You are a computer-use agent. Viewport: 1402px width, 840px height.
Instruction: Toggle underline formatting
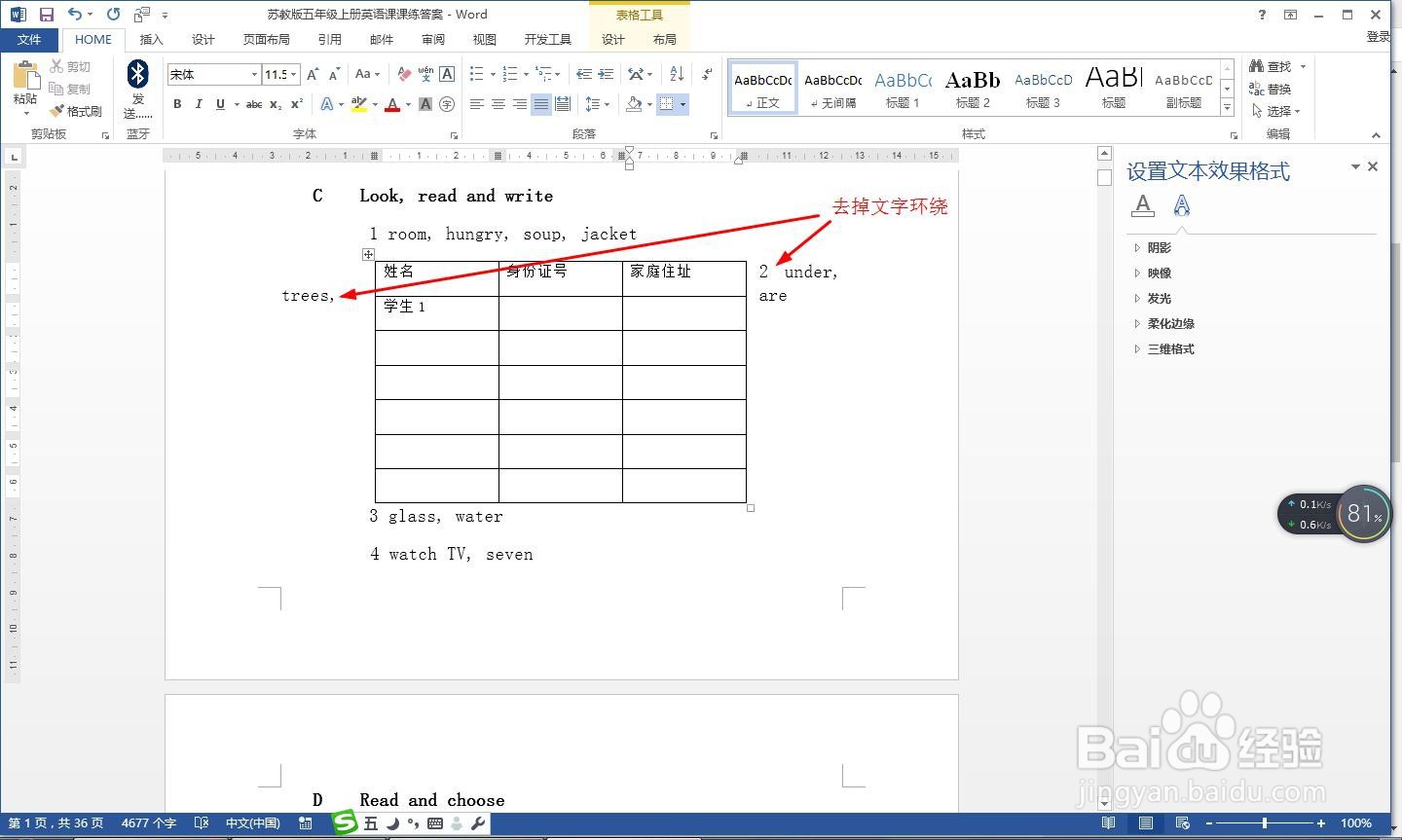point(220,104)
